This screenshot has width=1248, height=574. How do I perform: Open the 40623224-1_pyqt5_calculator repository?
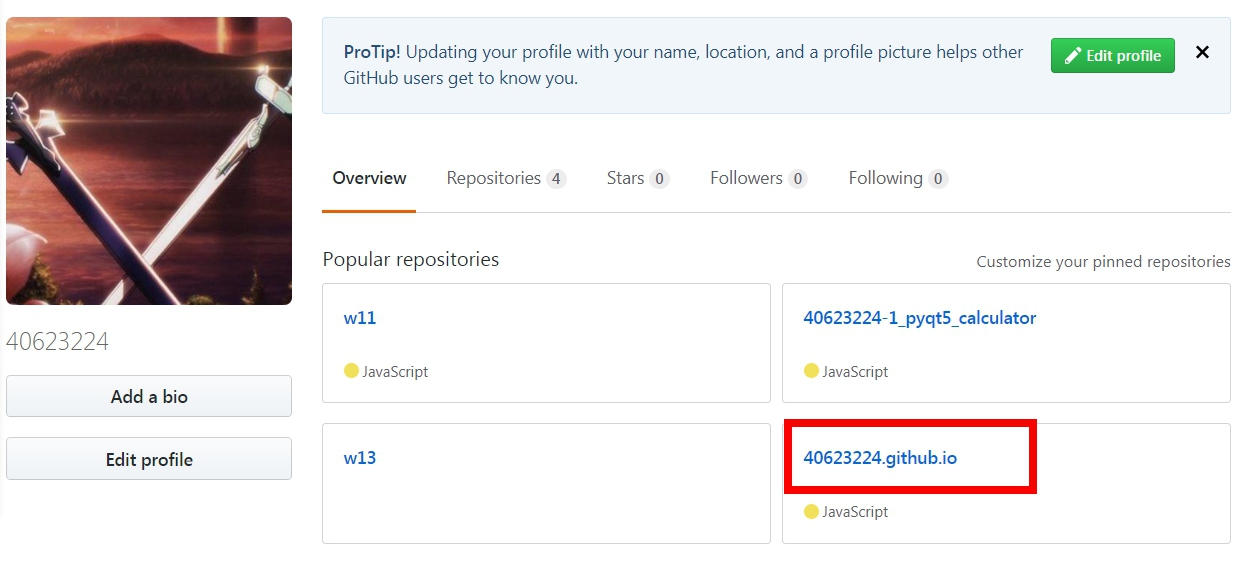click(x=919, y=318)
